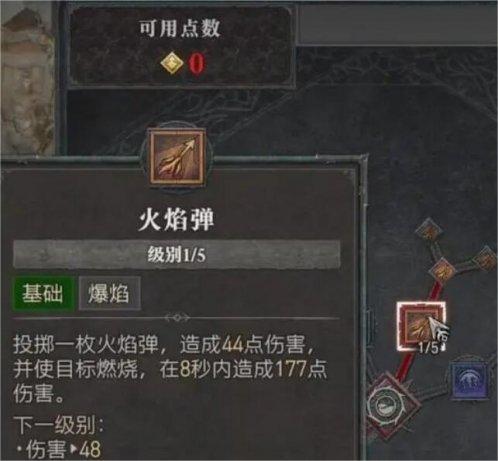Click the 1/5 rank counter on node
The image size is (498, 461).
click(x=429, y=348)
